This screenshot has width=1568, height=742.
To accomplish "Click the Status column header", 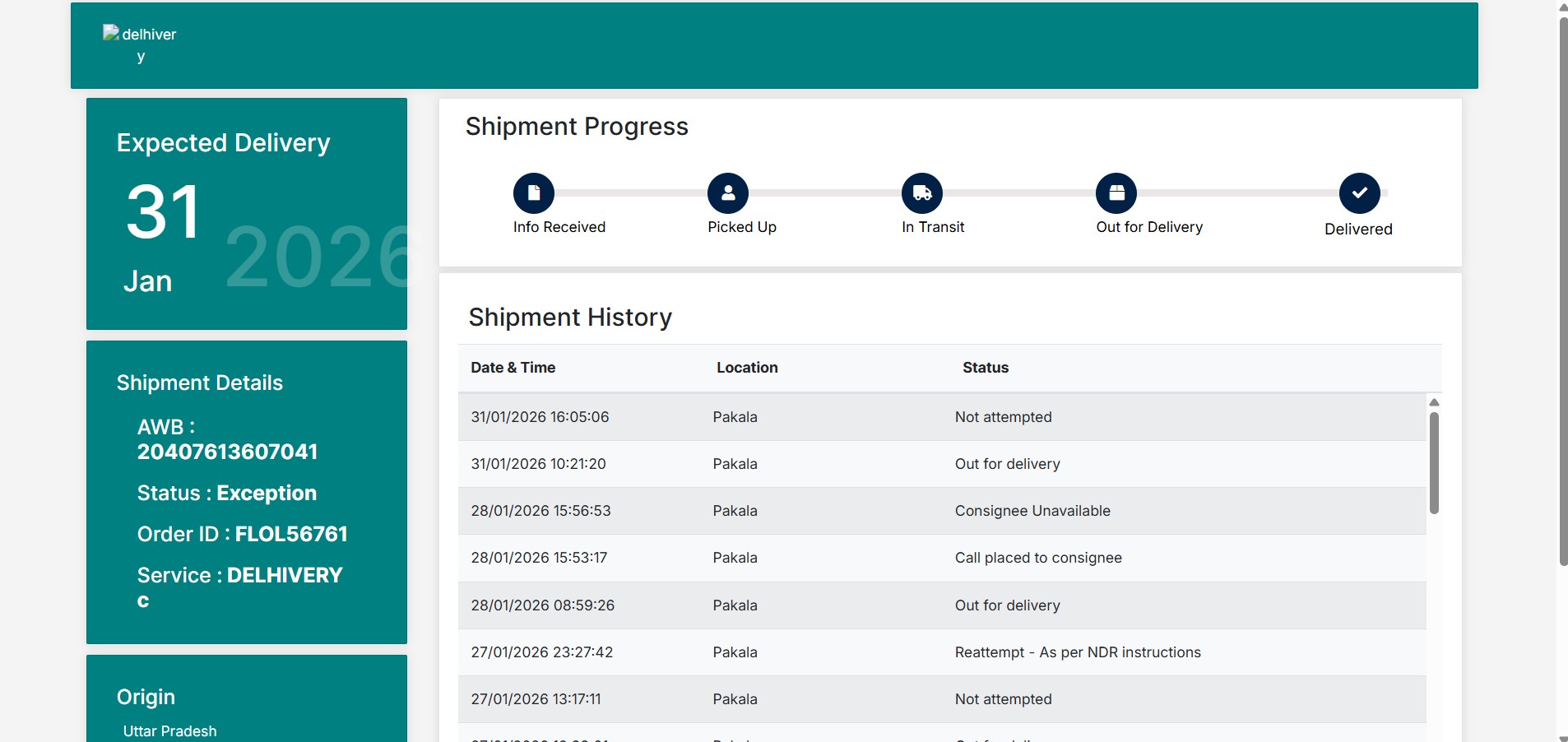I will pyautogui.click(x=986, y=368).
